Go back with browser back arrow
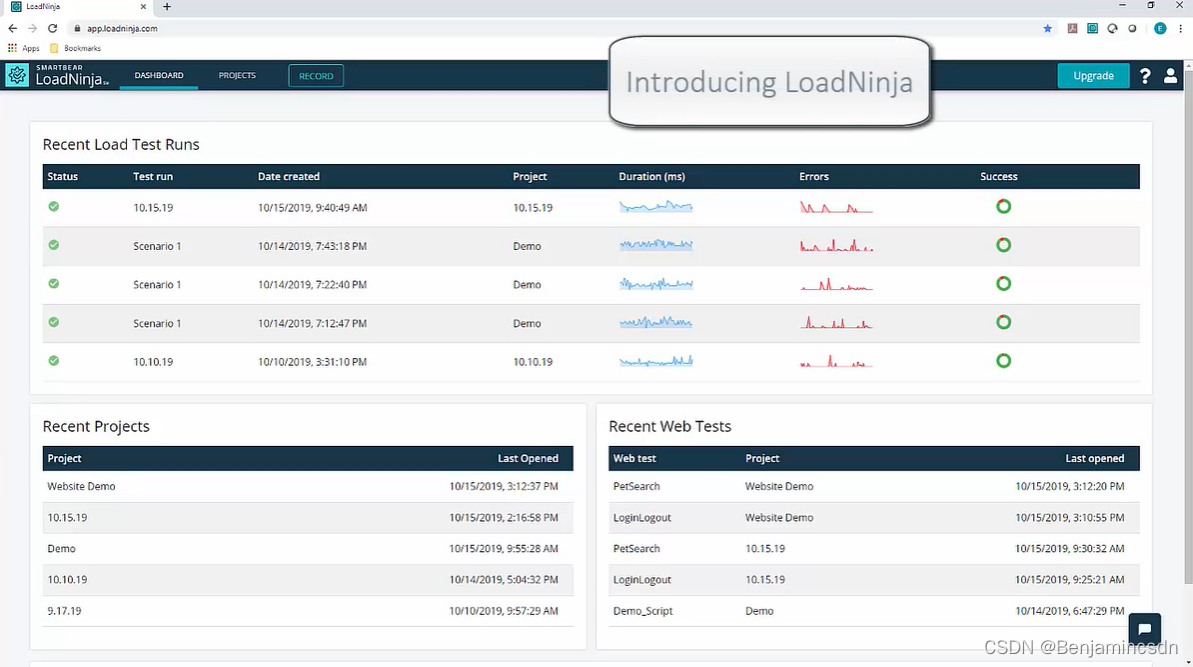Image resolution: width=1193 pixels, height=667 pixels. pos(13,28)
